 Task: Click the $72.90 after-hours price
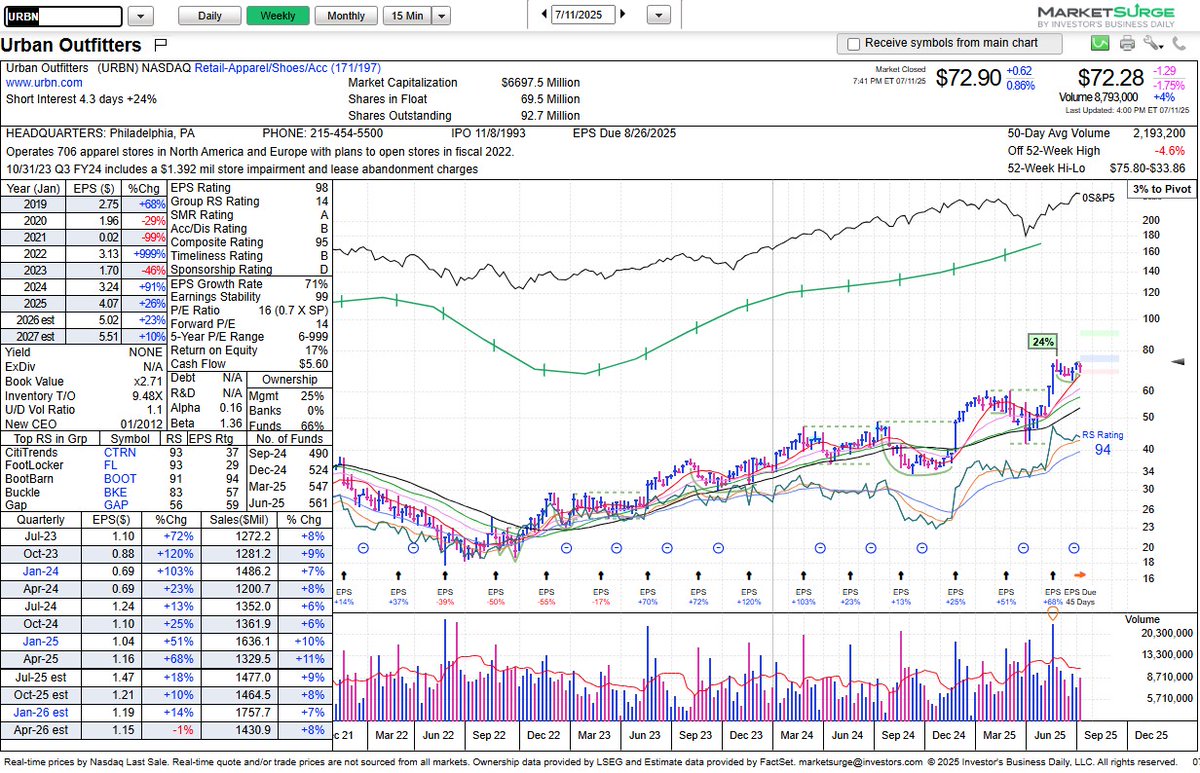coord(968,78)
